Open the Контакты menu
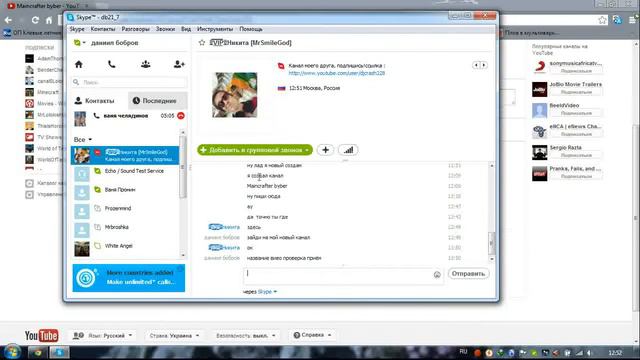 pyautogui.click(x=103, y=29)
